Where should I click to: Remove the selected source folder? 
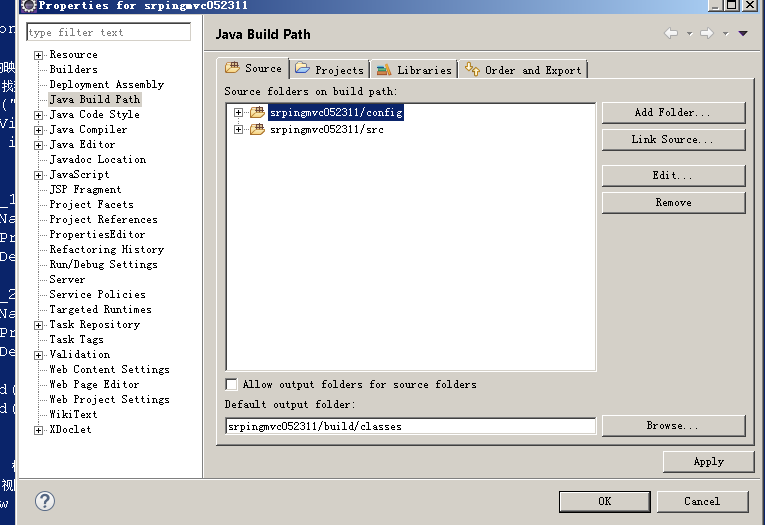coord(673,202)
